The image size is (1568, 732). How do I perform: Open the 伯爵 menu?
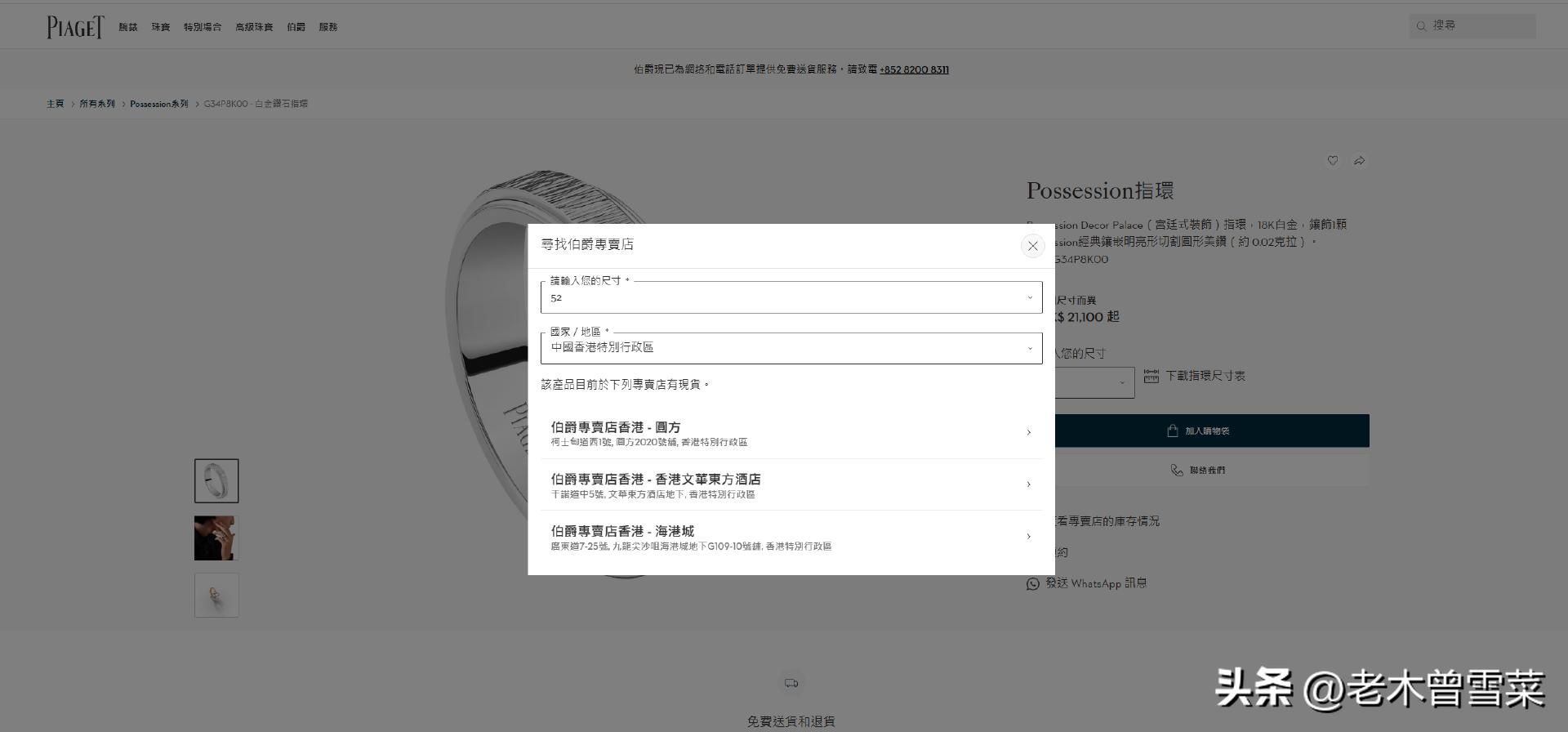(x=296, y=27)
